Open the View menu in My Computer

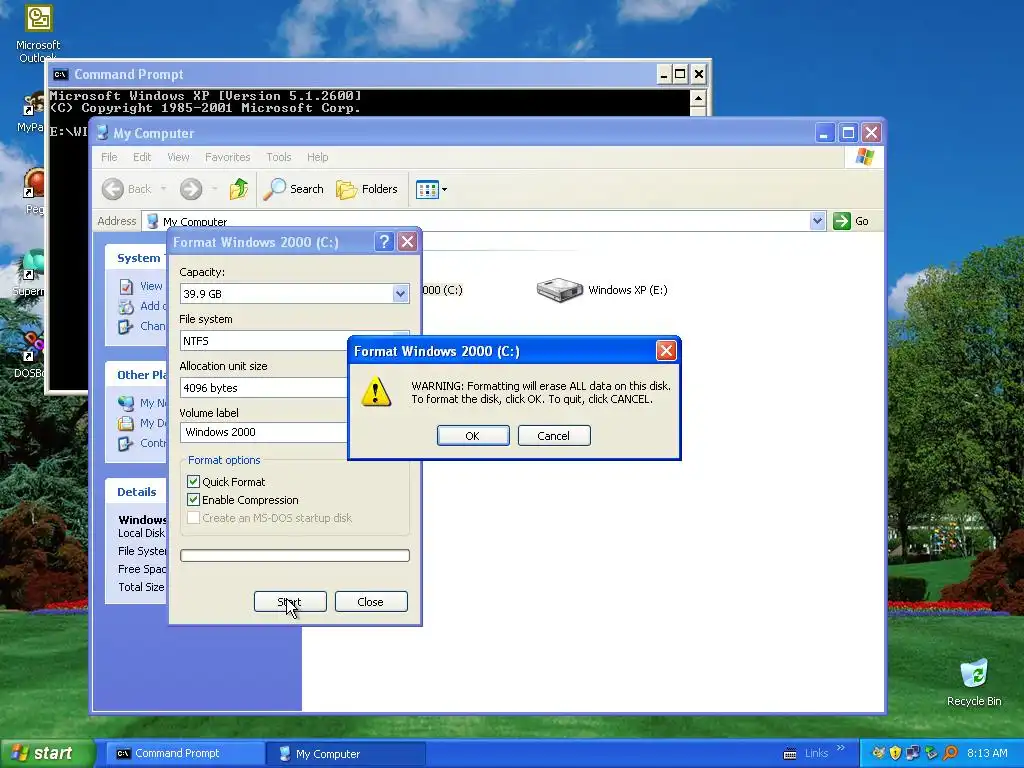(x=178, y=157)
